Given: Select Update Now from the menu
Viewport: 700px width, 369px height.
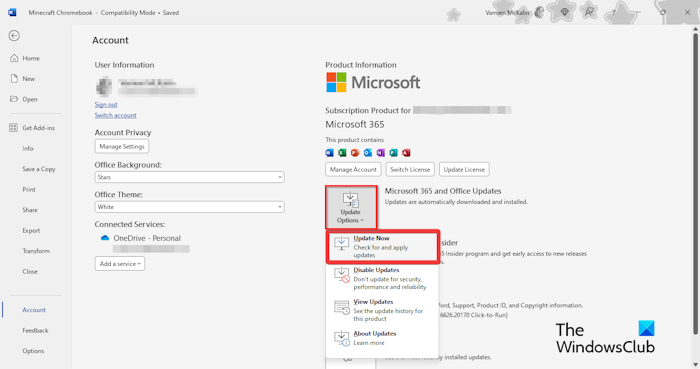Looking at the screenshot, I should [x=383, y=246].
